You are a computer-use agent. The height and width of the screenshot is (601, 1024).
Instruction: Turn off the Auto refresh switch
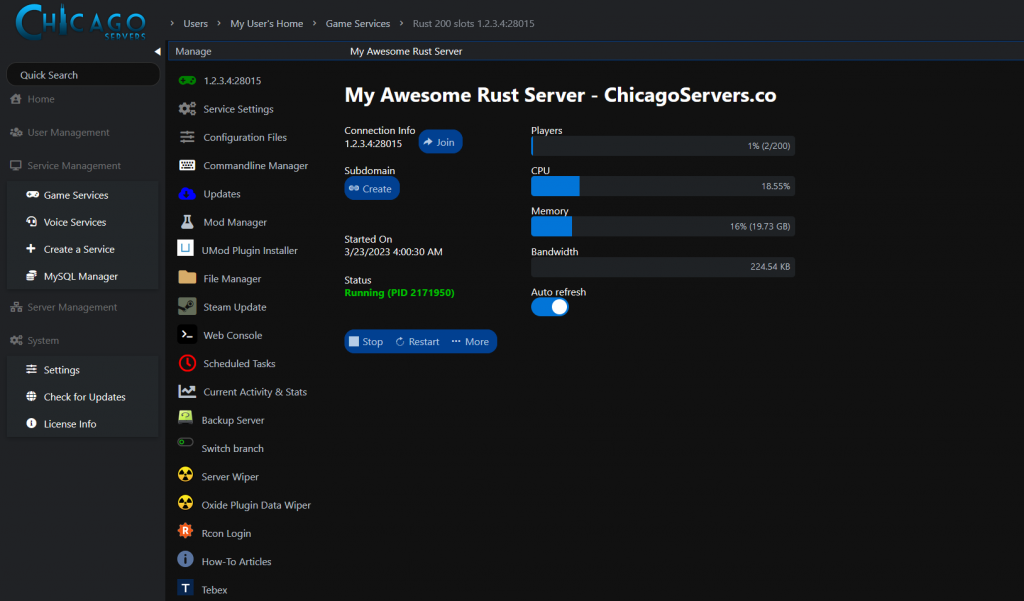550,307
